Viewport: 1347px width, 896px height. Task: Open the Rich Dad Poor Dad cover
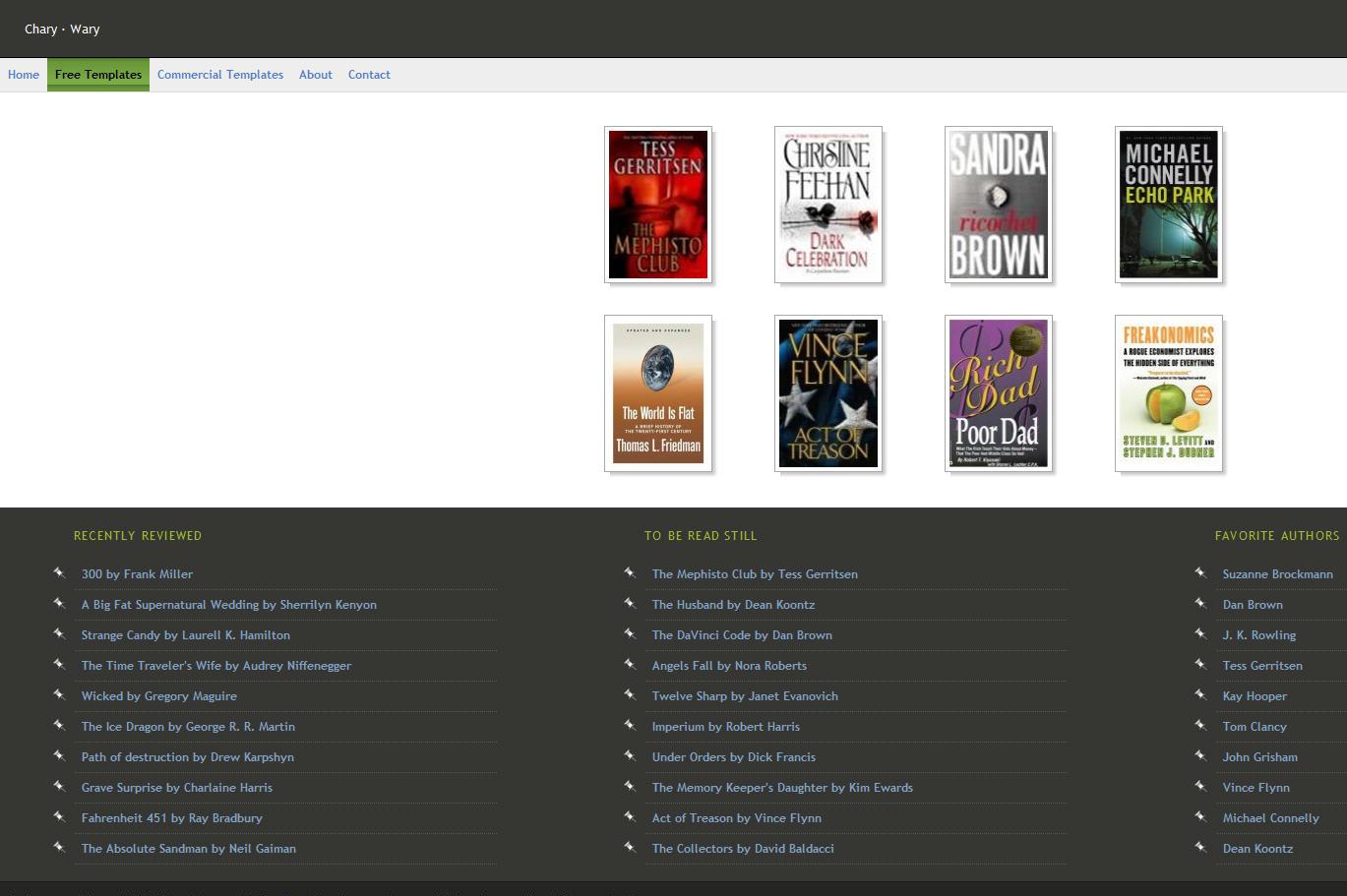pyautogui.click(x=999, y=393)
